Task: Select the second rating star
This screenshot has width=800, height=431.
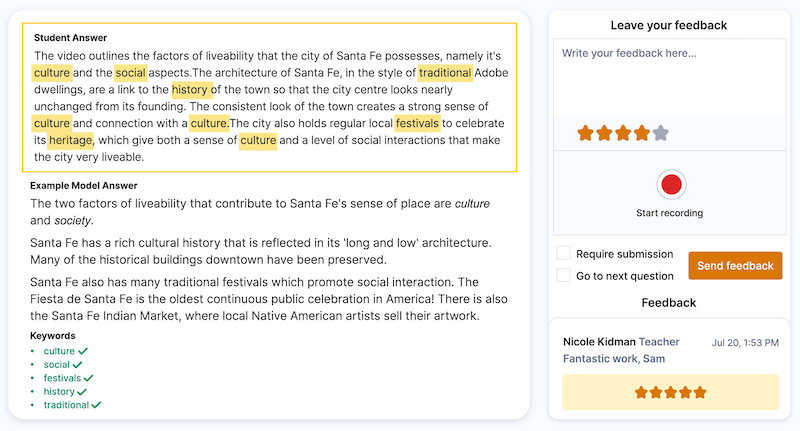Action: pyautogui.click(x=604, y=134)
